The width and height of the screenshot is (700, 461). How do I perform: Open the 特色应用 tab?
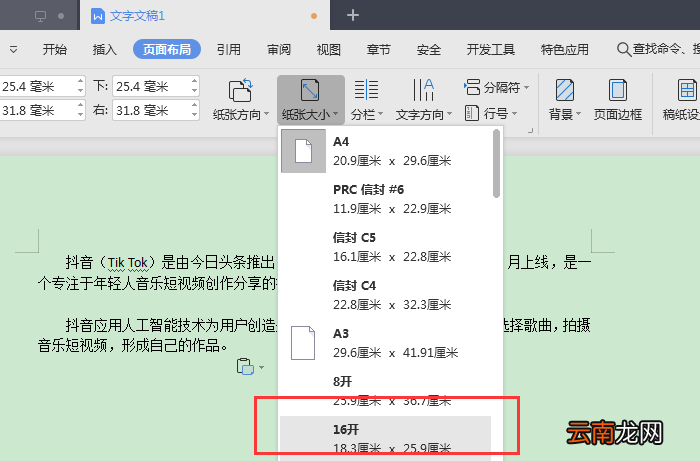point(565,49)
